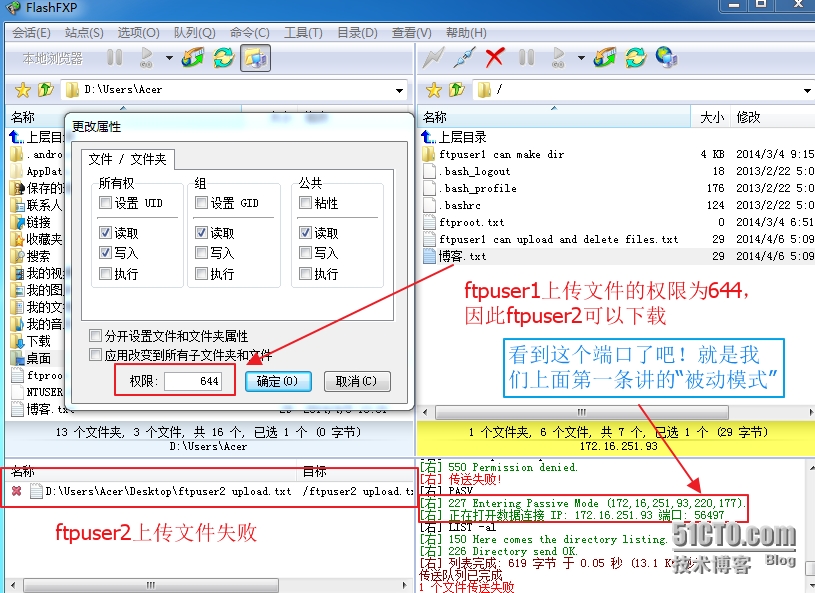Expand the remote path / dropdown
Image resolution: width=815 pixels, height=593 pixels.
click(x=807, y=90)
